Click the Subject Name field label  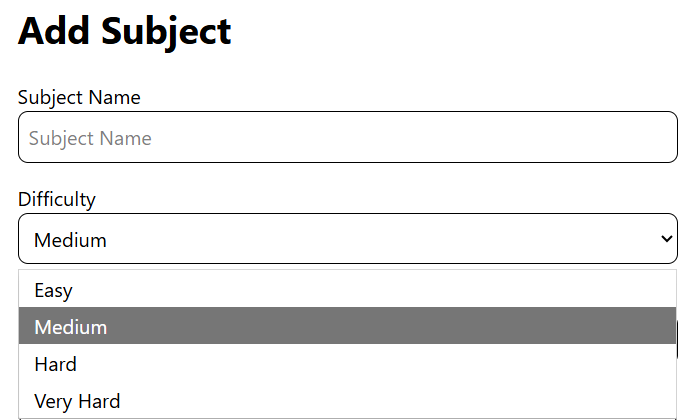[x=79, y=97]
